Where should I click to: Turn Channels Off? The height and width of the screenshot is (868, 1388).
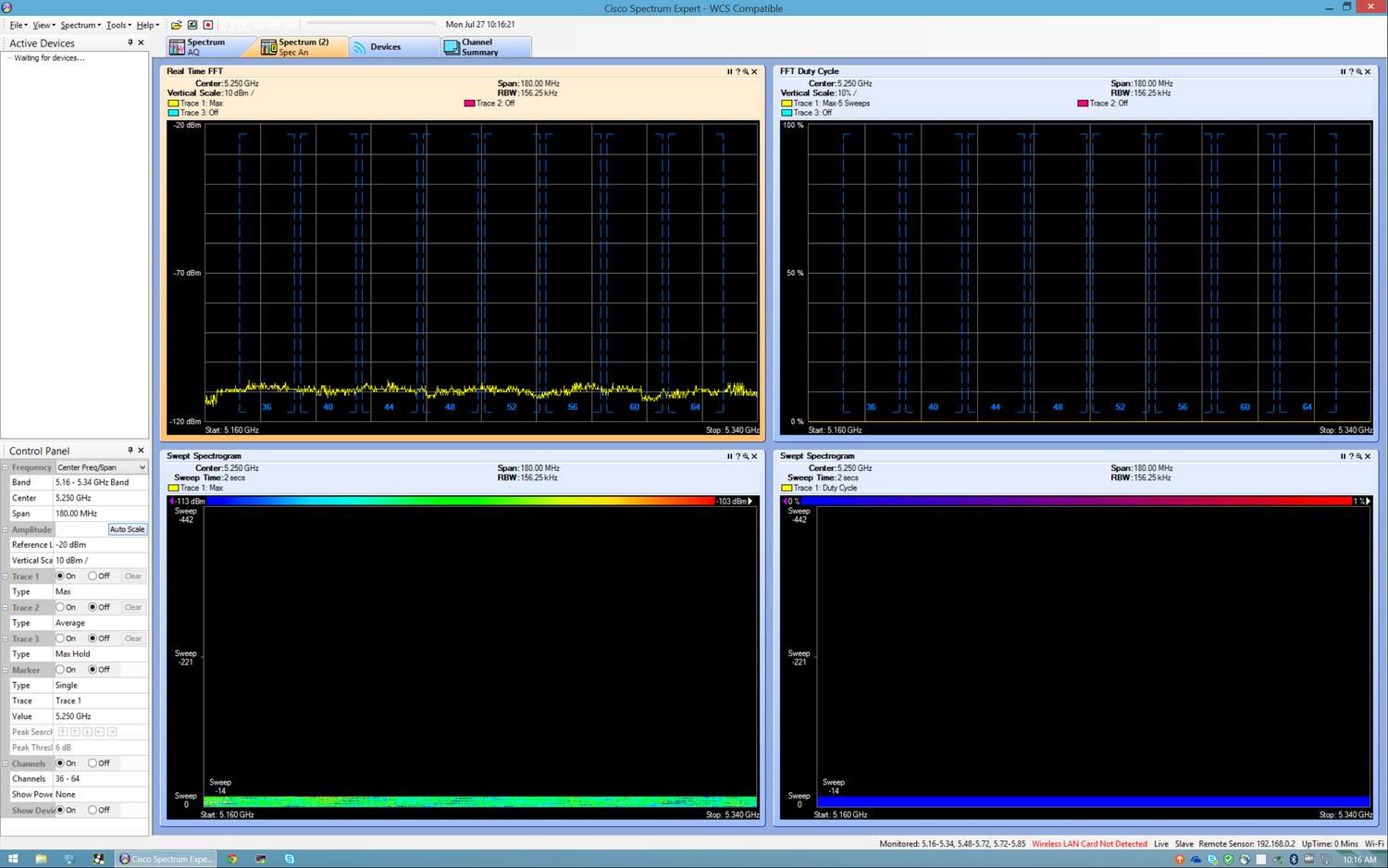[x=93, y=763]
